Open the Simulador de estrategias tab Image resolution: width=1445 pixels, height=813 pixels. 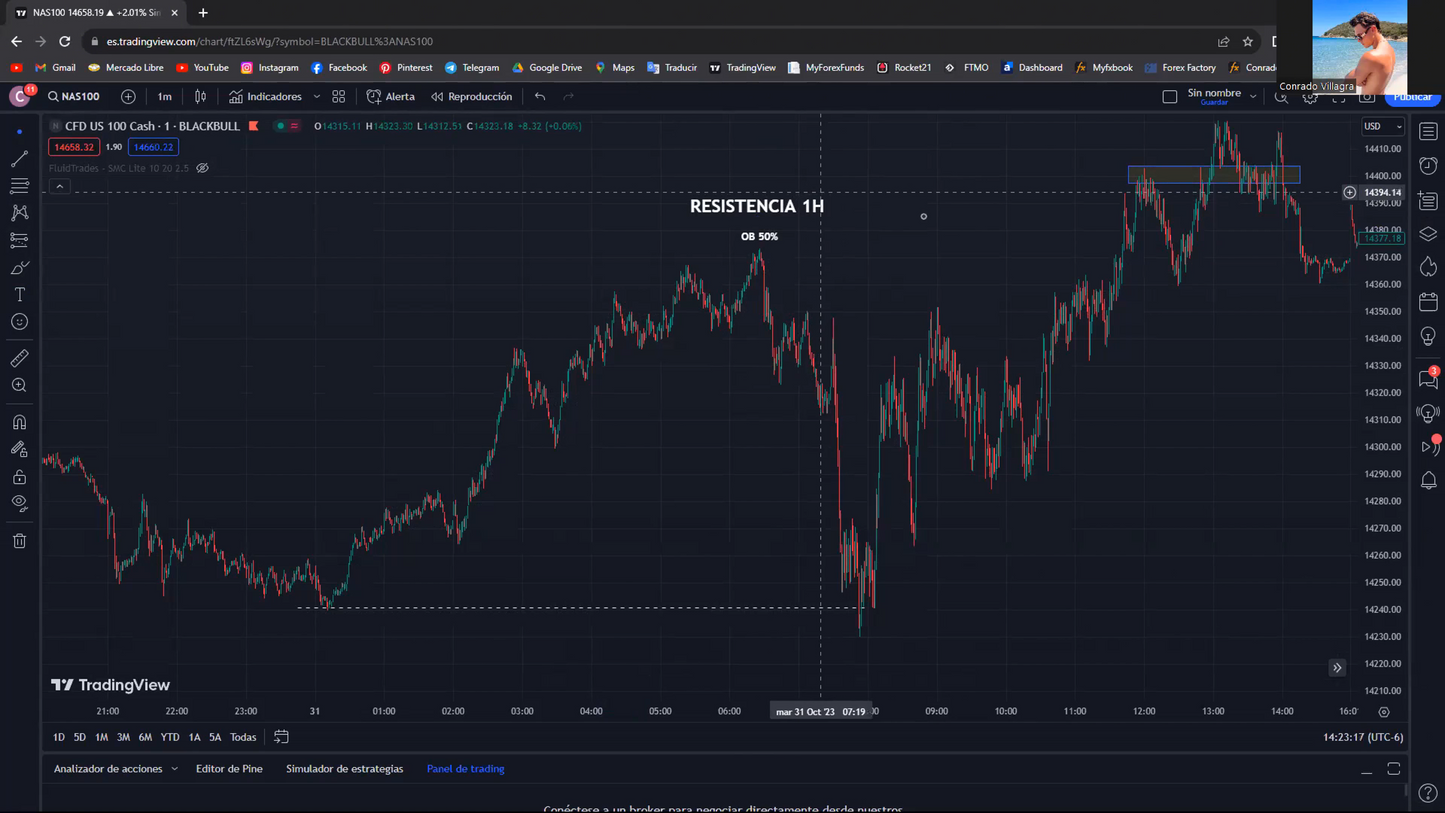(x=344, y=769)
